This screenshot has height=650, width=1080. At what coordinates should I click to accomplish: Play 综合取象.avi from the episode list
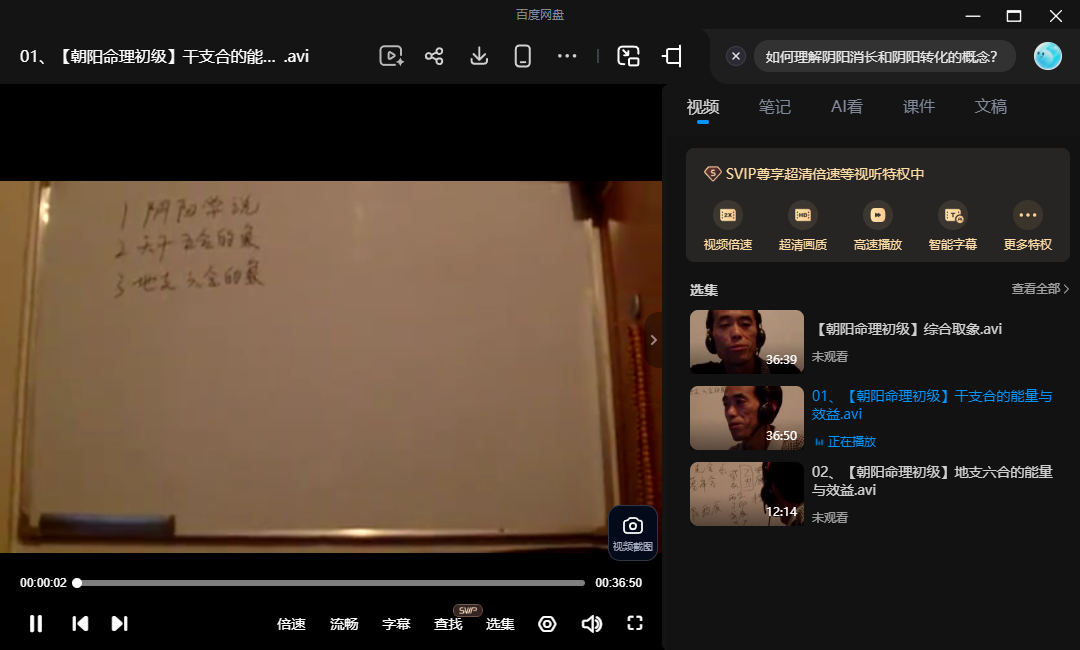pyautogui.click(x=906, y=329)
